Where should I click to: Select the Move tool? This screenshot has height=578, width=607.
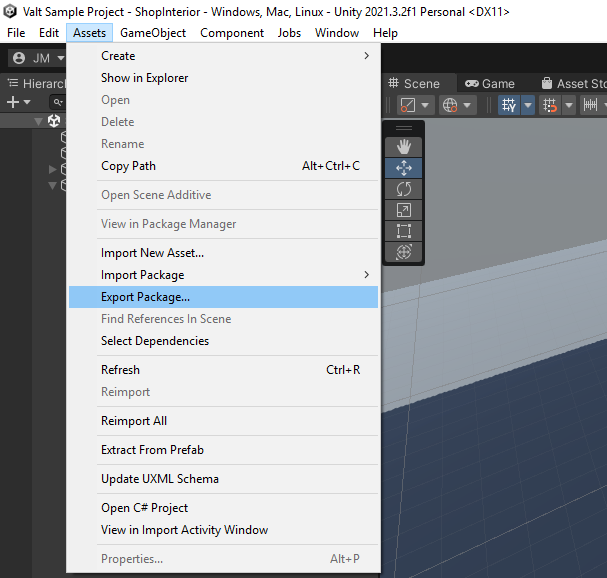pyautogui.click(x=403, y=168)
